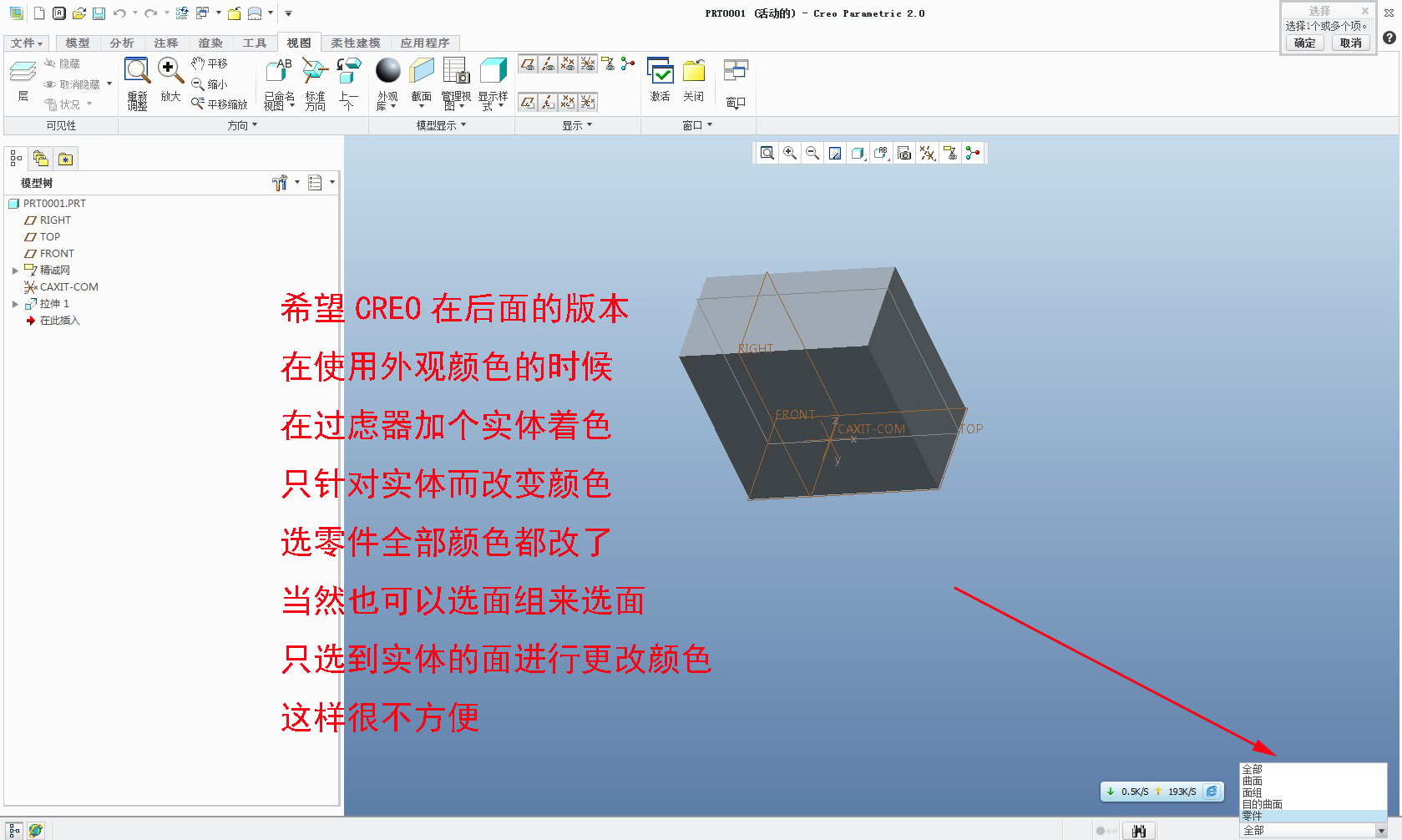The height and width of the screenshot is (840, 1402).
Task: Open the selection filter combo box arrow
Action: point(1380,831)
